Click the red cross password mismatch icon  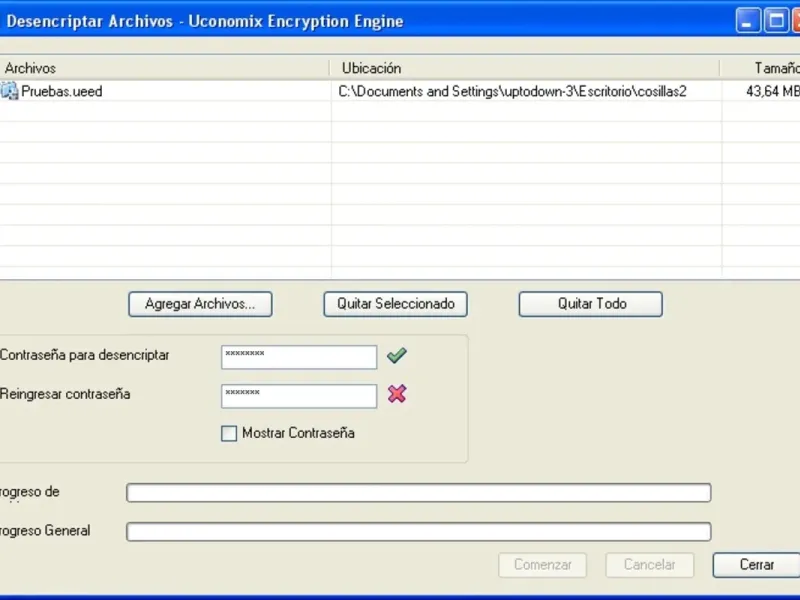pyautogui.click(x=396, y=394)
